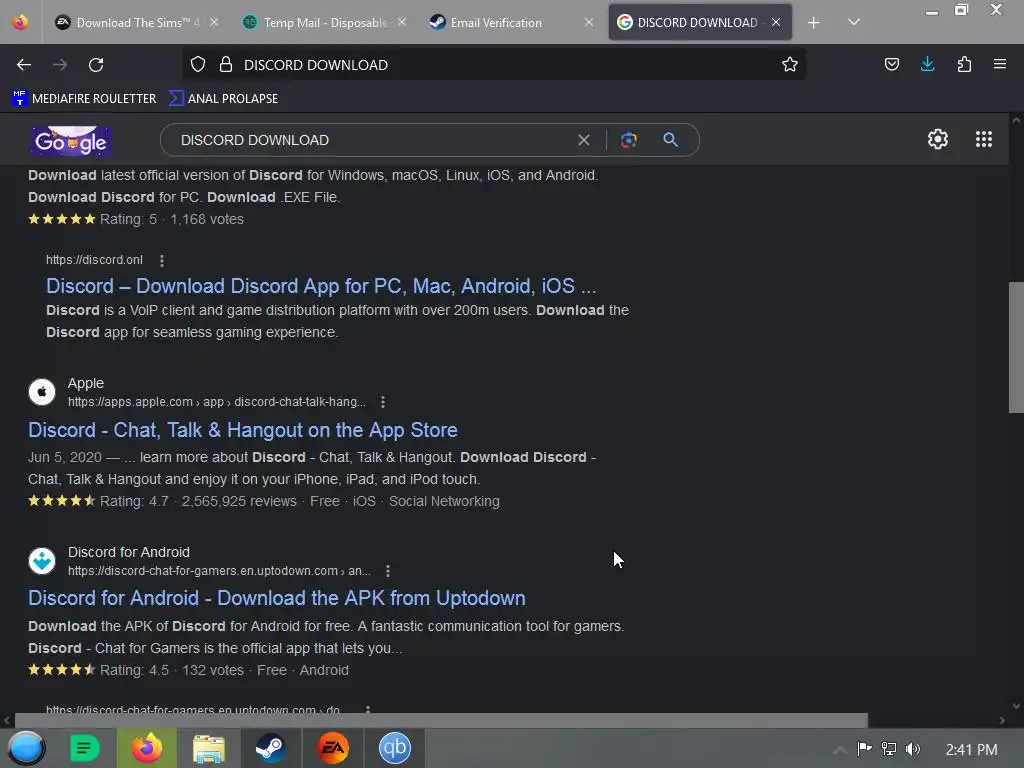Image resolution: width=1024 pixels, height=768 pixels.
Task: Open File Explorer from the taskbar
Action: pos(209,748)
